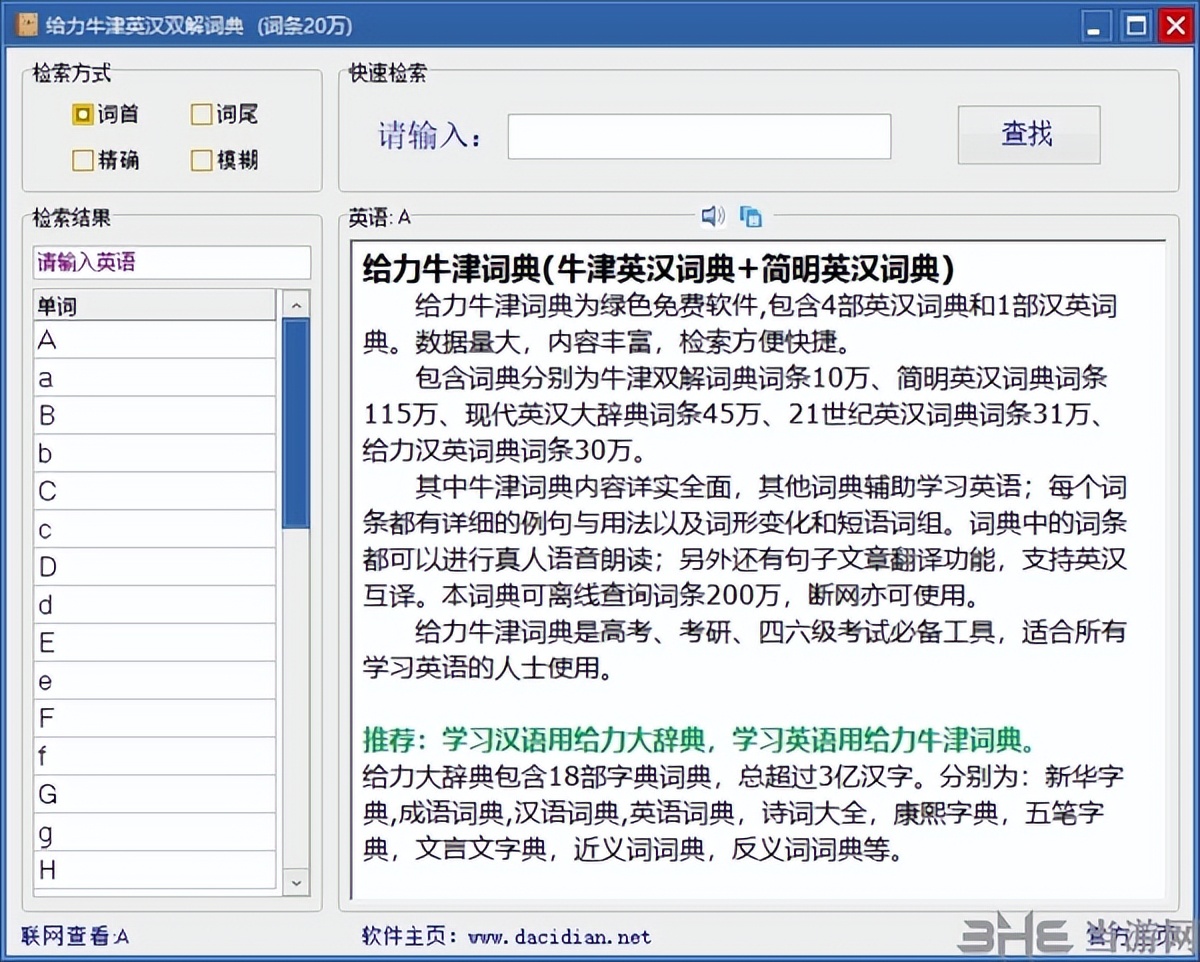This screenshot has height=962, width=1200.
Task: Select uppercase 'C' in word list
Action: 154,491
